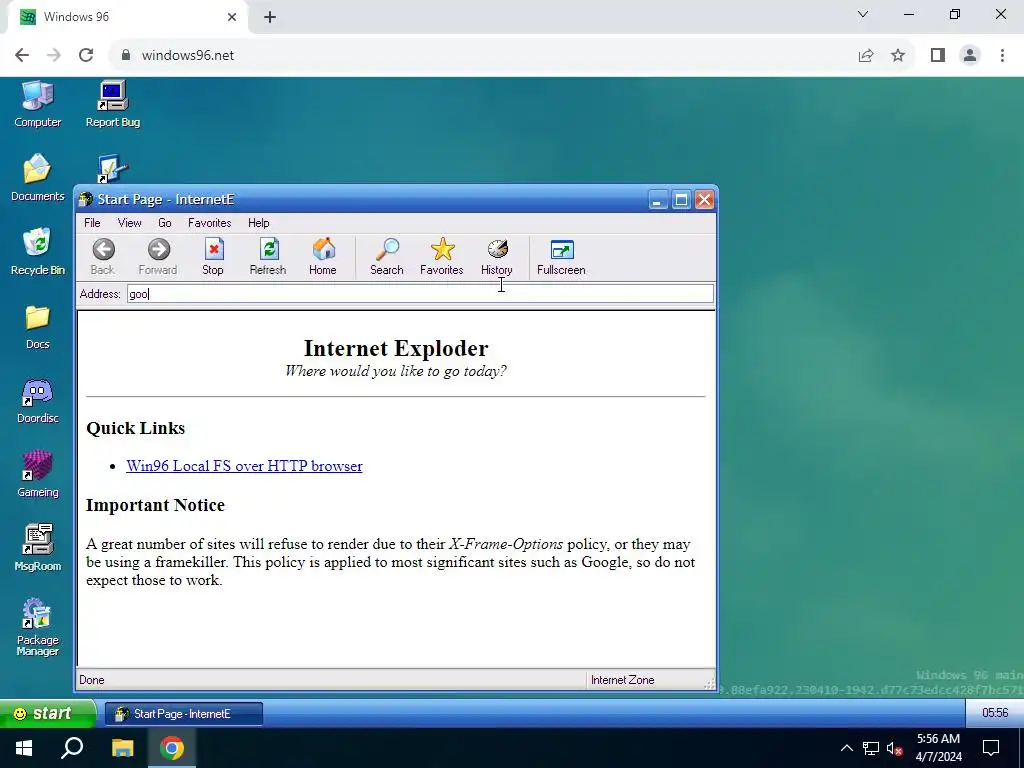Bookmark this tab with star icon

[898, 55]
